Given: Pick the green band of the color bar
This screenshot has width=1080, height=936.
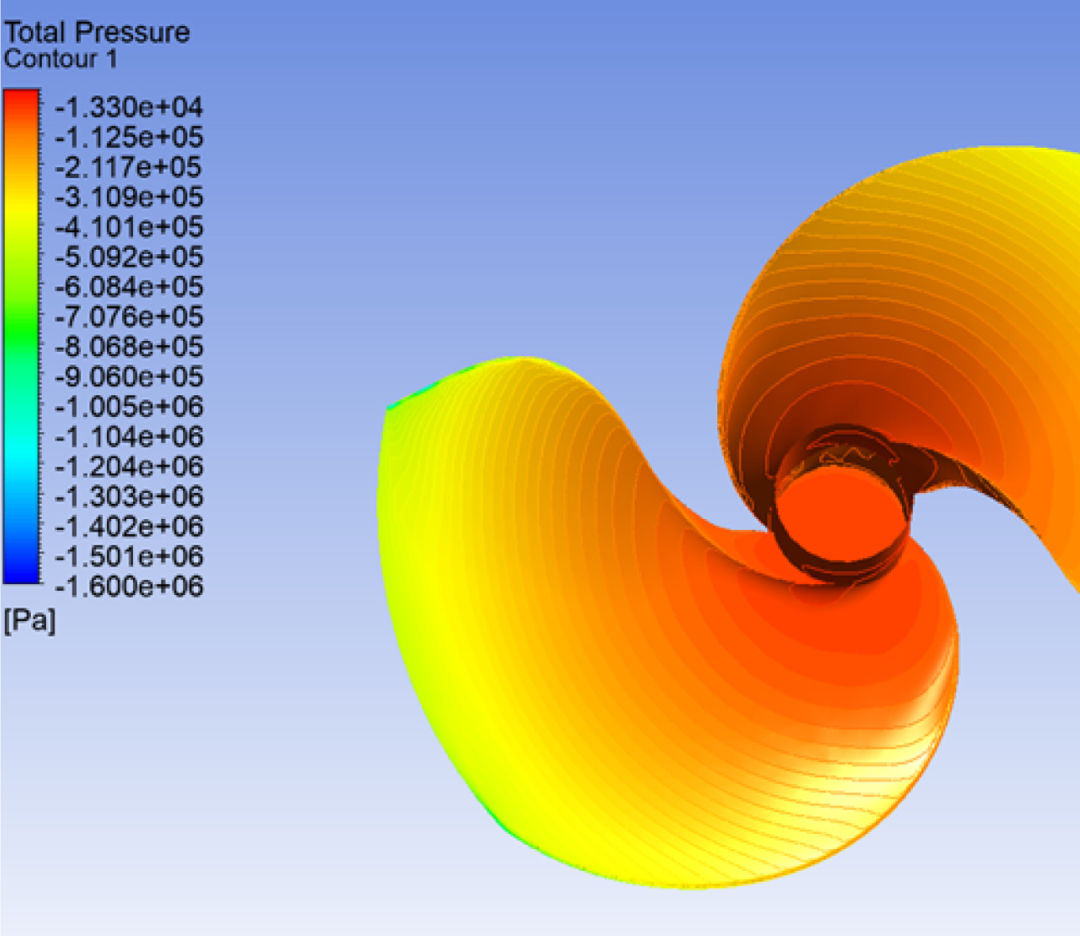Looking at the screenshot, I should [21, 320].
